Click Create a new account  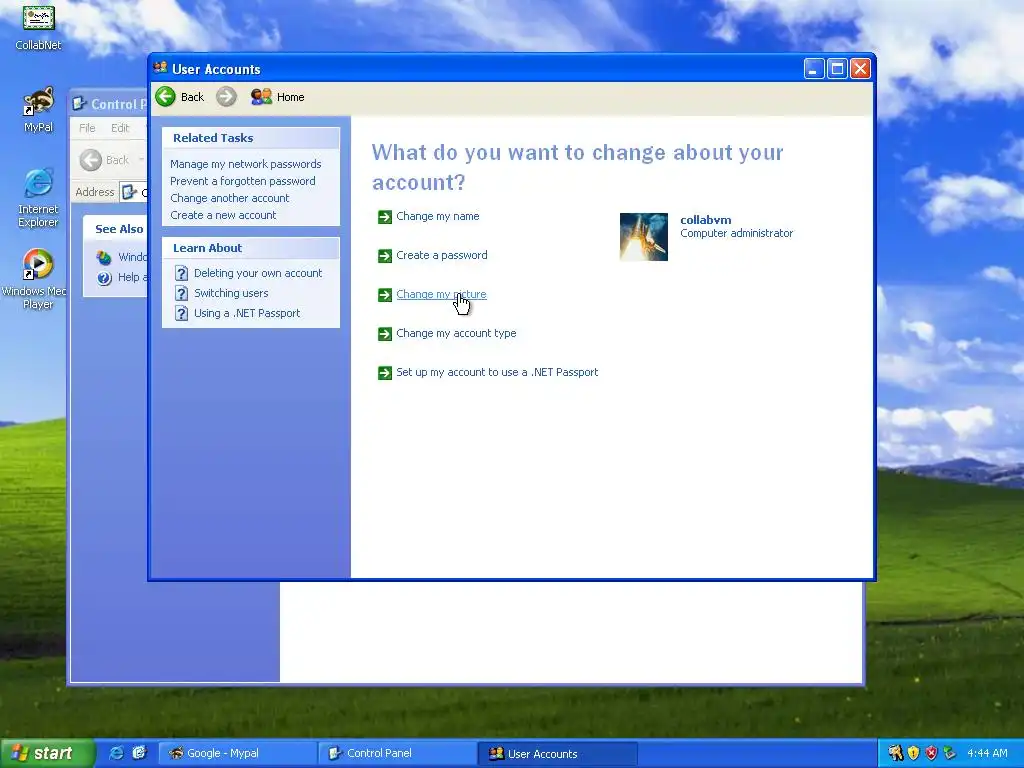223,215
